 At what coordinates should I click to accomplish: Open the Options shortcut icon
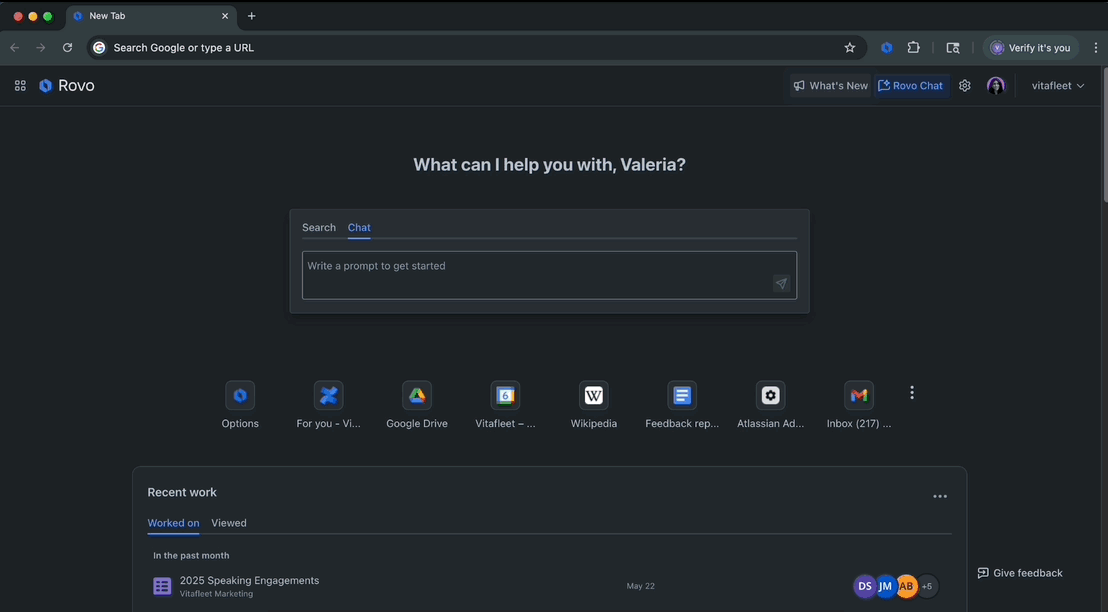(x=240, y=395)
